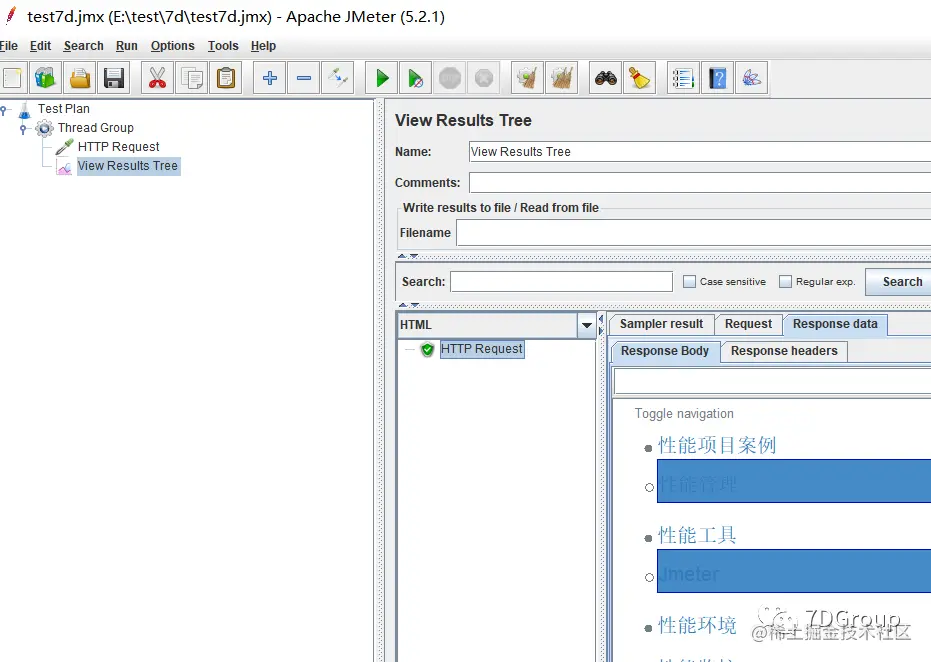This screenshot has height=662, width=931.
Task: Select HTTP Request result entry
Action: point(482,349)
